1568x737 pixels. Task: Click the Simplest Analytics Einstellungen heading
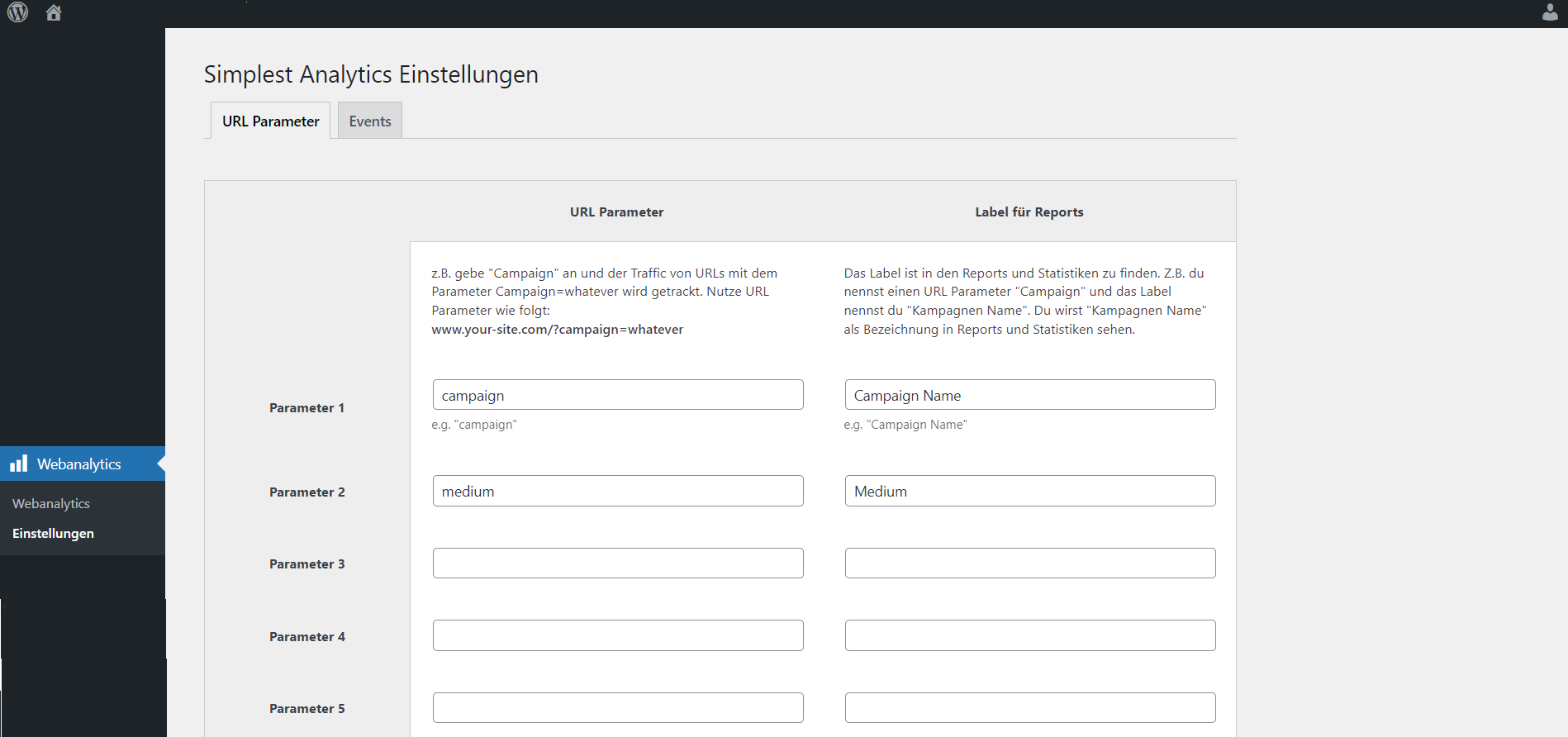(x=371, y=74)
